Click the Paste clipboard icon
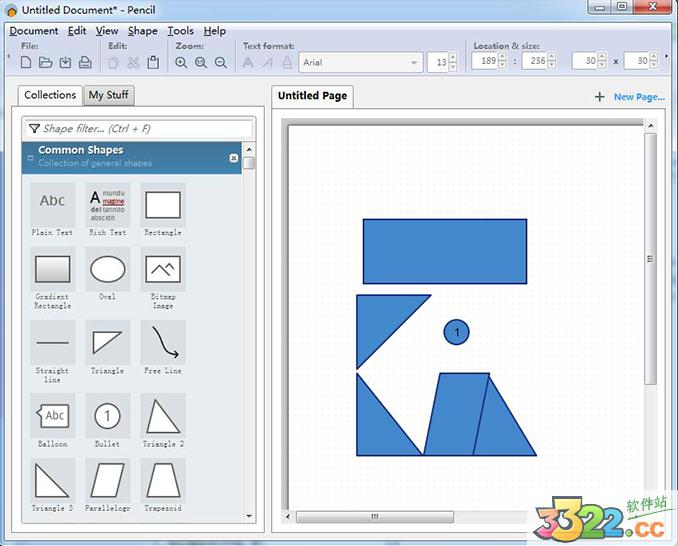 tap(153, 63)
